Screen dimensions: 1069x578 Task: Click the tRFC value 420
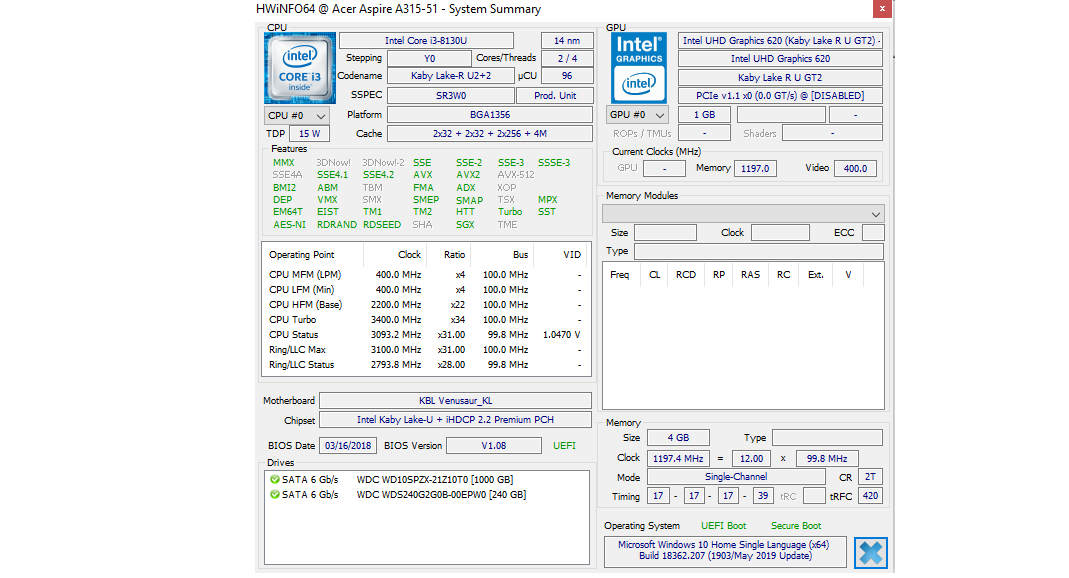(x=871, y=496)
